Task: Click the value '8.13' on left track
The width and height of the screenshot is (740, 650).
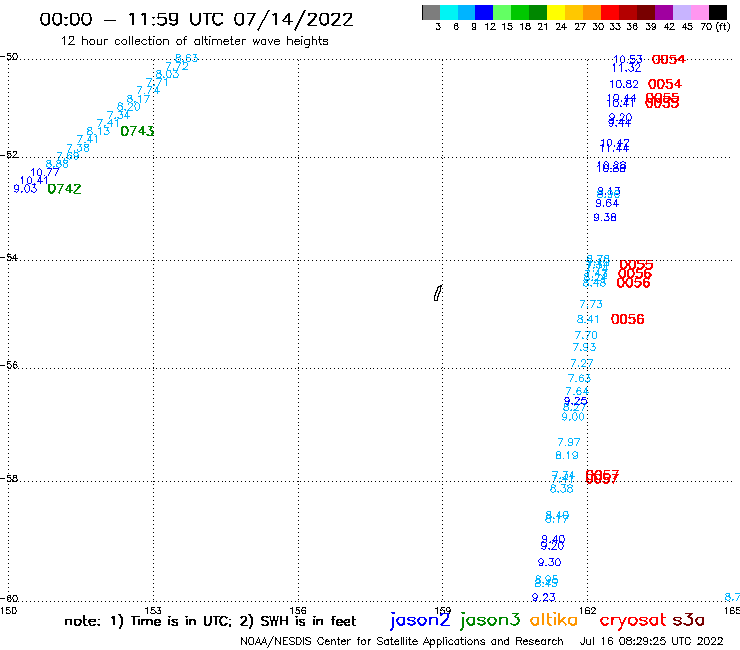Action: (98, 131)
